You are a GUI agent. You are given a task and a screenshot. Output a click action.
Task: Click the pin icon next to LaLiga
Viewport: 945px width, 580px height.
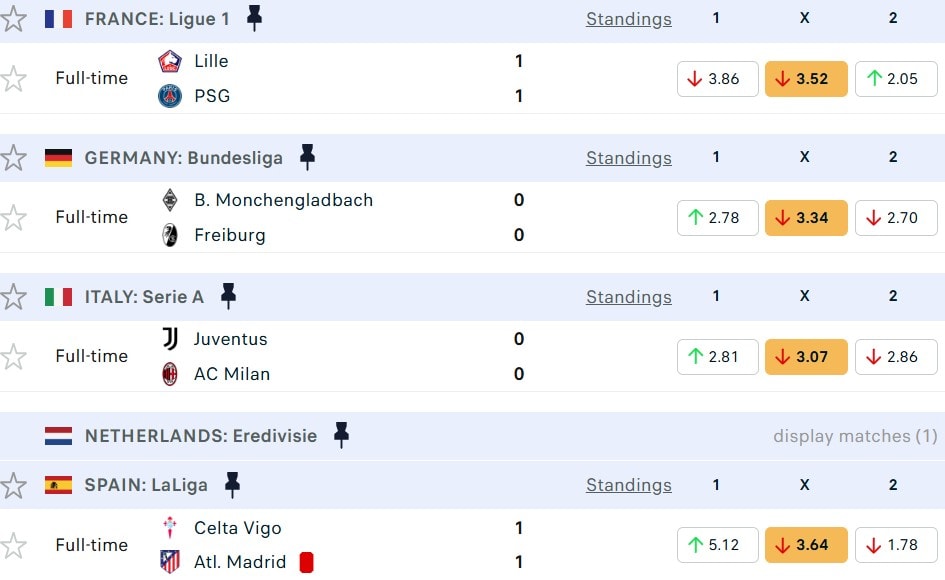(233, 485)
